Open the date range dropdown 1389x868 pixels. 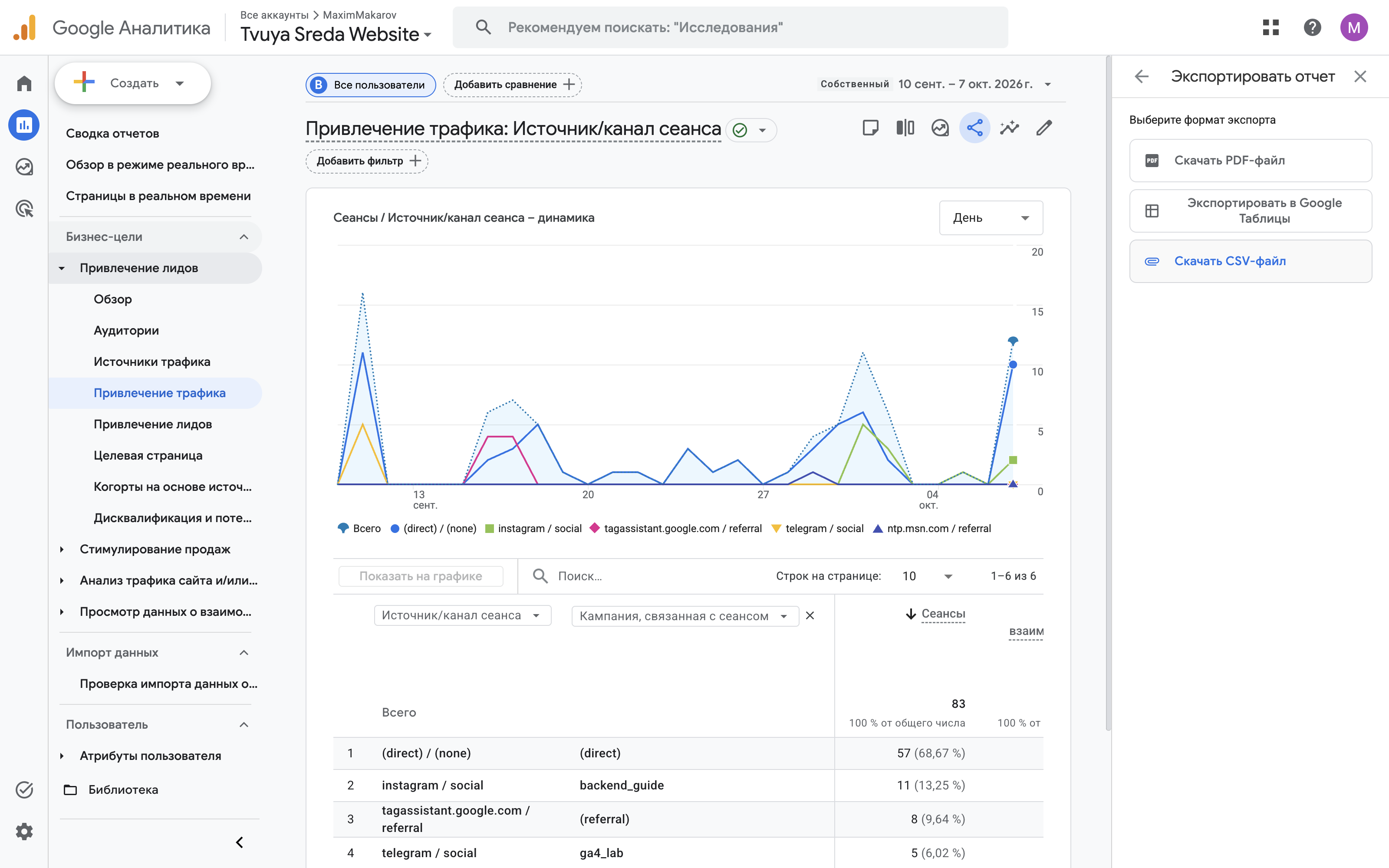tap(1048, 84)
